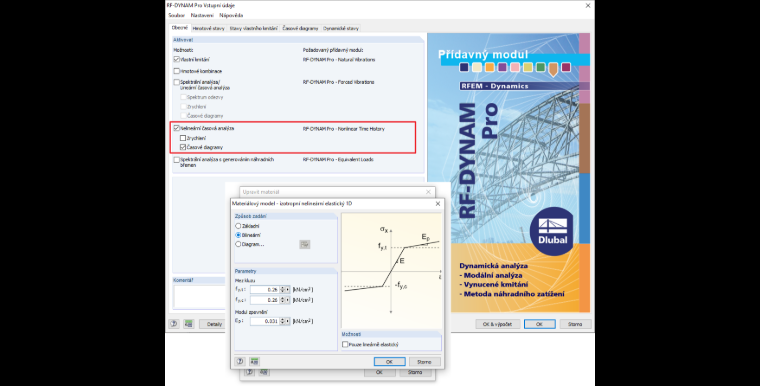Open the fy,c value dropdown arrow
This screenshot has height=386, width=760.
click(288, 300)
